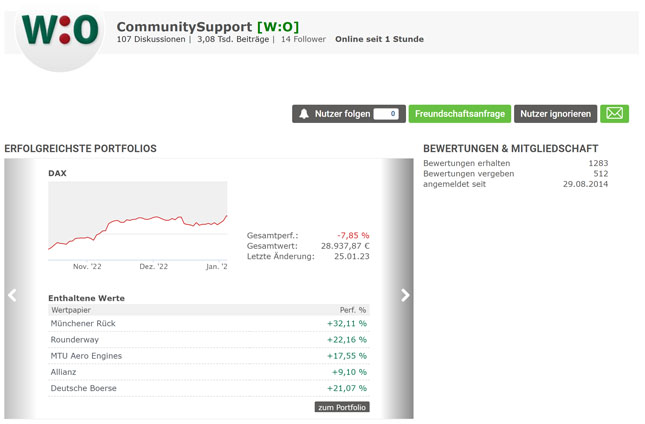Click +9,10 % performance value

click(x=349, y=372)
